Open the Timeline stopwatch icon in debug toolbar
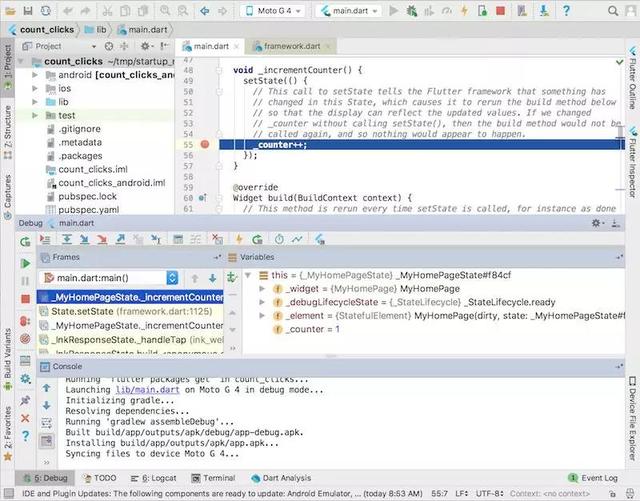 (x=279, y=239)
